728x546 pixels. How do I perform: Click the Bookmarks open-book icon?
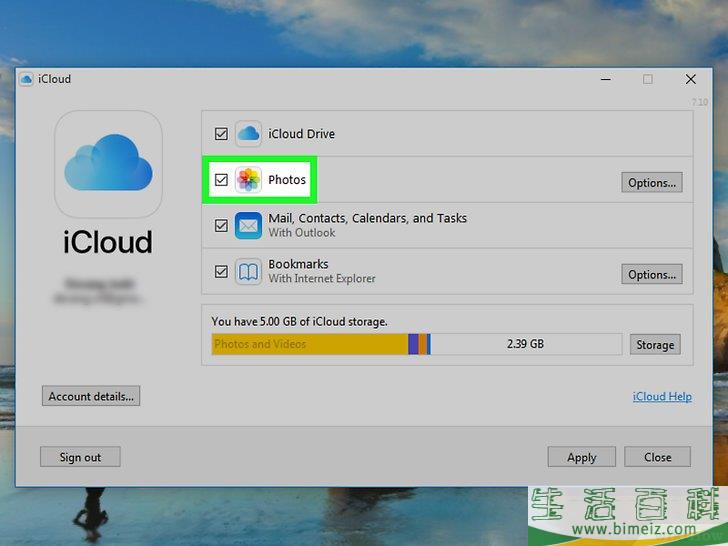[x=248, y=272]
